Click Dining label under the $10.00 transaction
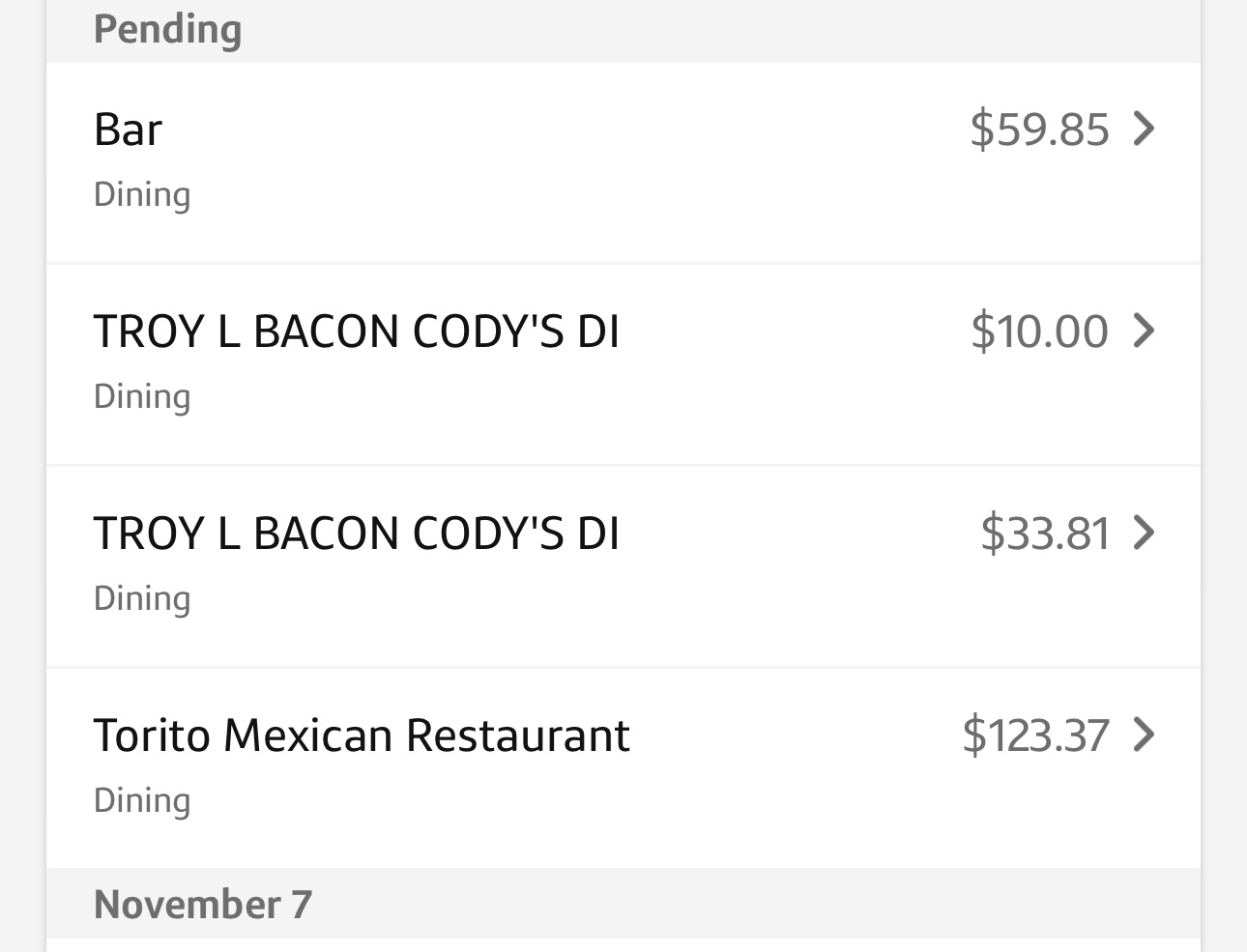The height and width of the screenshot is (952, 1247). (142, 397)
